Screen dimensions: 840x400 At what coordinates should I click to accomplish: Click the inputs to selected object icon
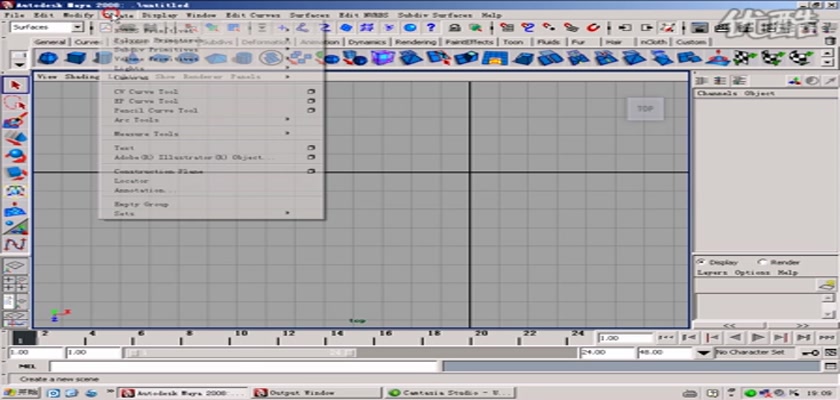pos(625,27)
